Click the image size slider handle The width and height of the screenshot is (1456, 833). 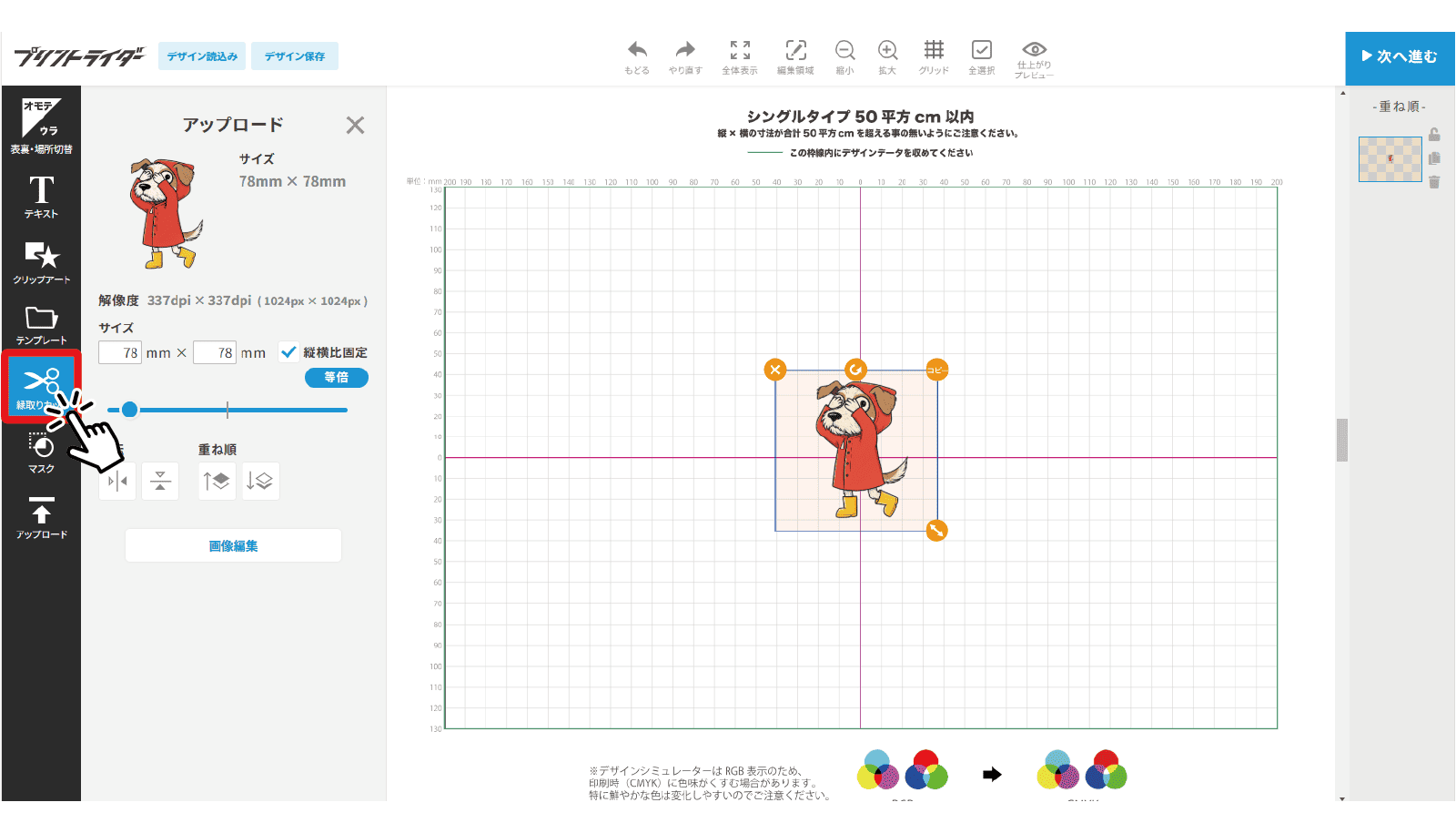pos(130,410)
